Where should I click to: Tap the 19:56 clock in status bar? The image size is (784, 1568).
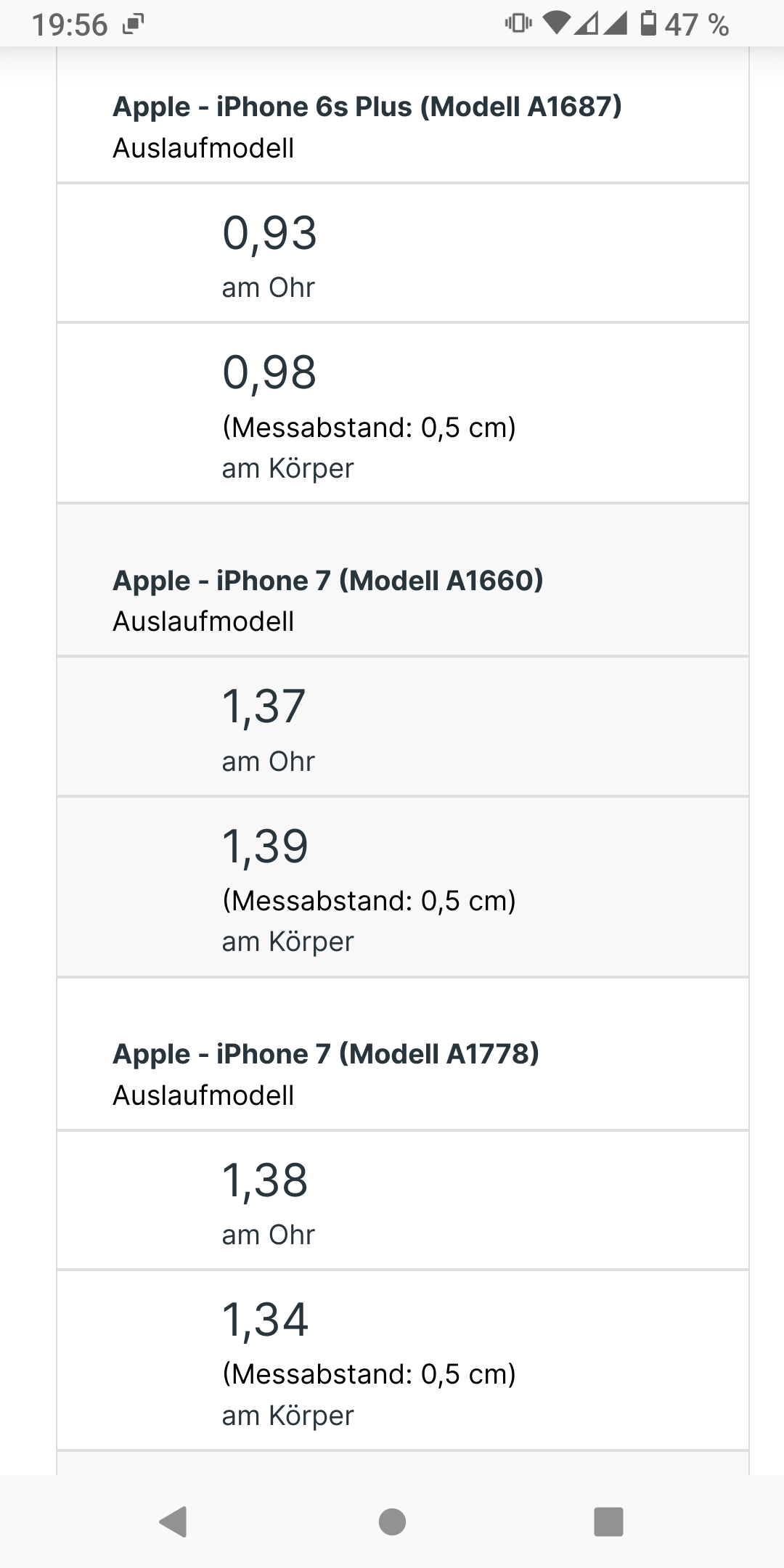click(x=70, y=25)
